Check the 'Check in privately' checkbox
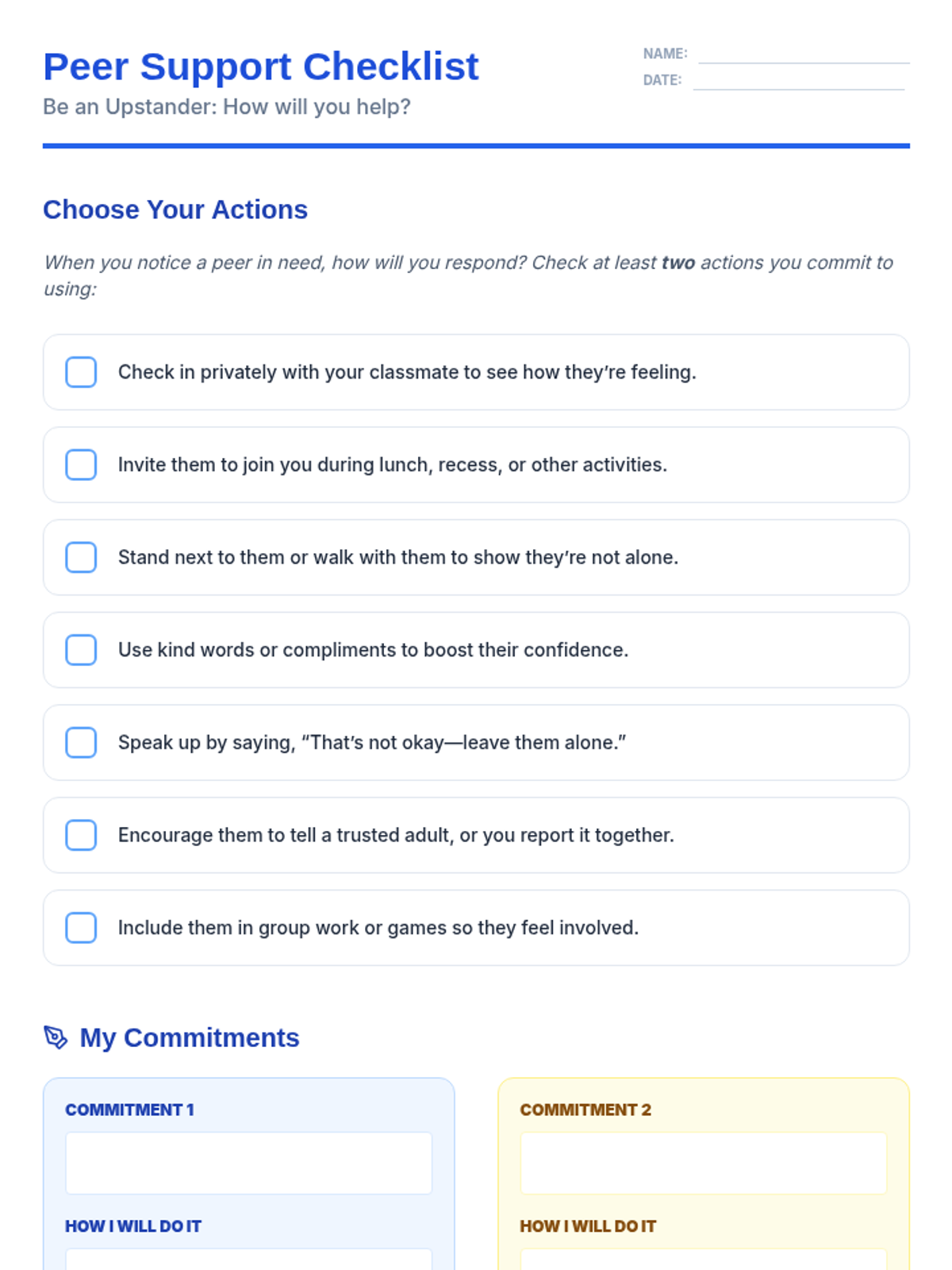This screenshot has height=1270, width=952. click(81, 372)
